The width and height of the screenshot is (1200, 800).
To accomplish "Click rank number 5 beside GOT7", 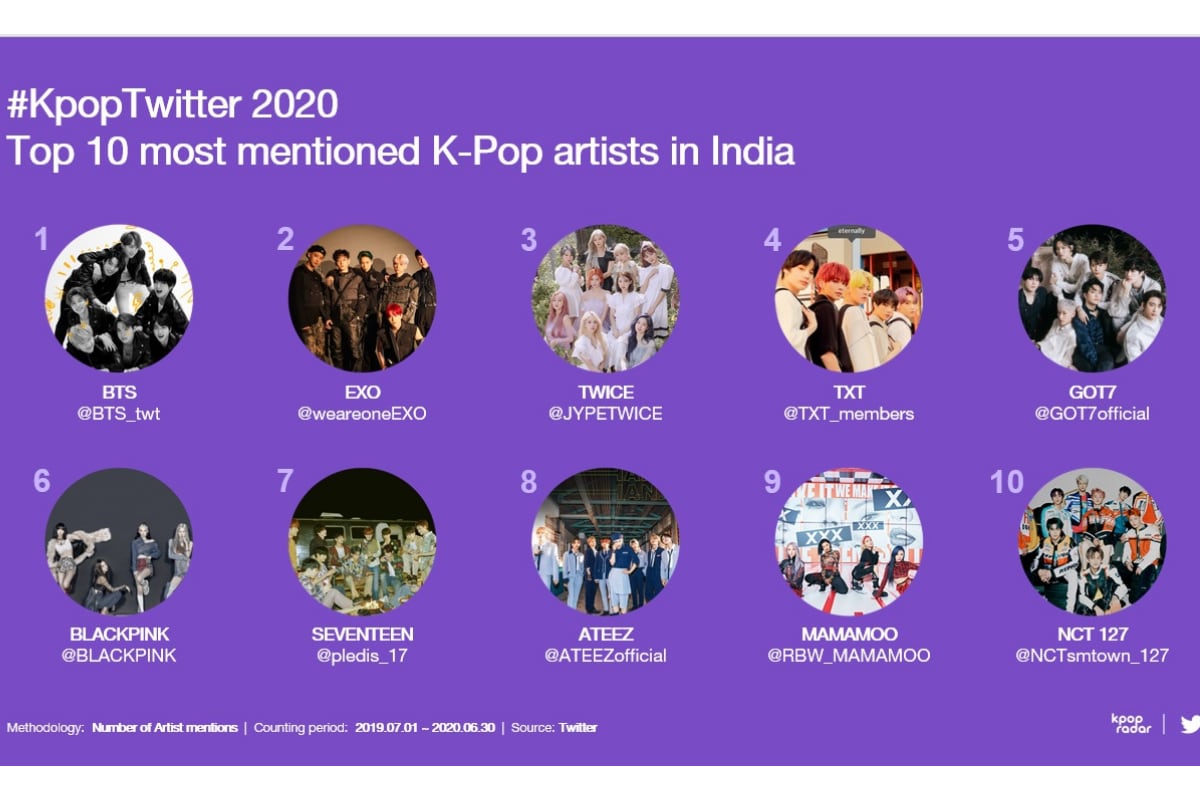I will (1016, 239).
